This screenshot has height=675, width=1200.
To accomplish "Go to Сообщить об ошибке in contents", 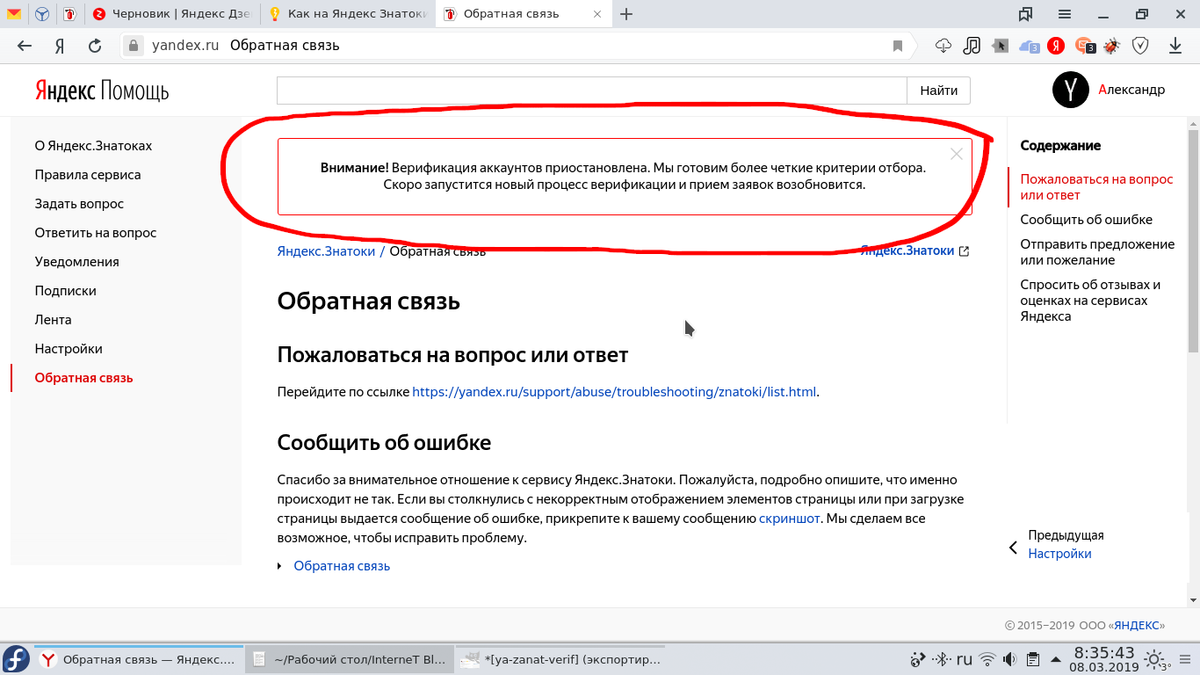I will (x=1086, y=220).
